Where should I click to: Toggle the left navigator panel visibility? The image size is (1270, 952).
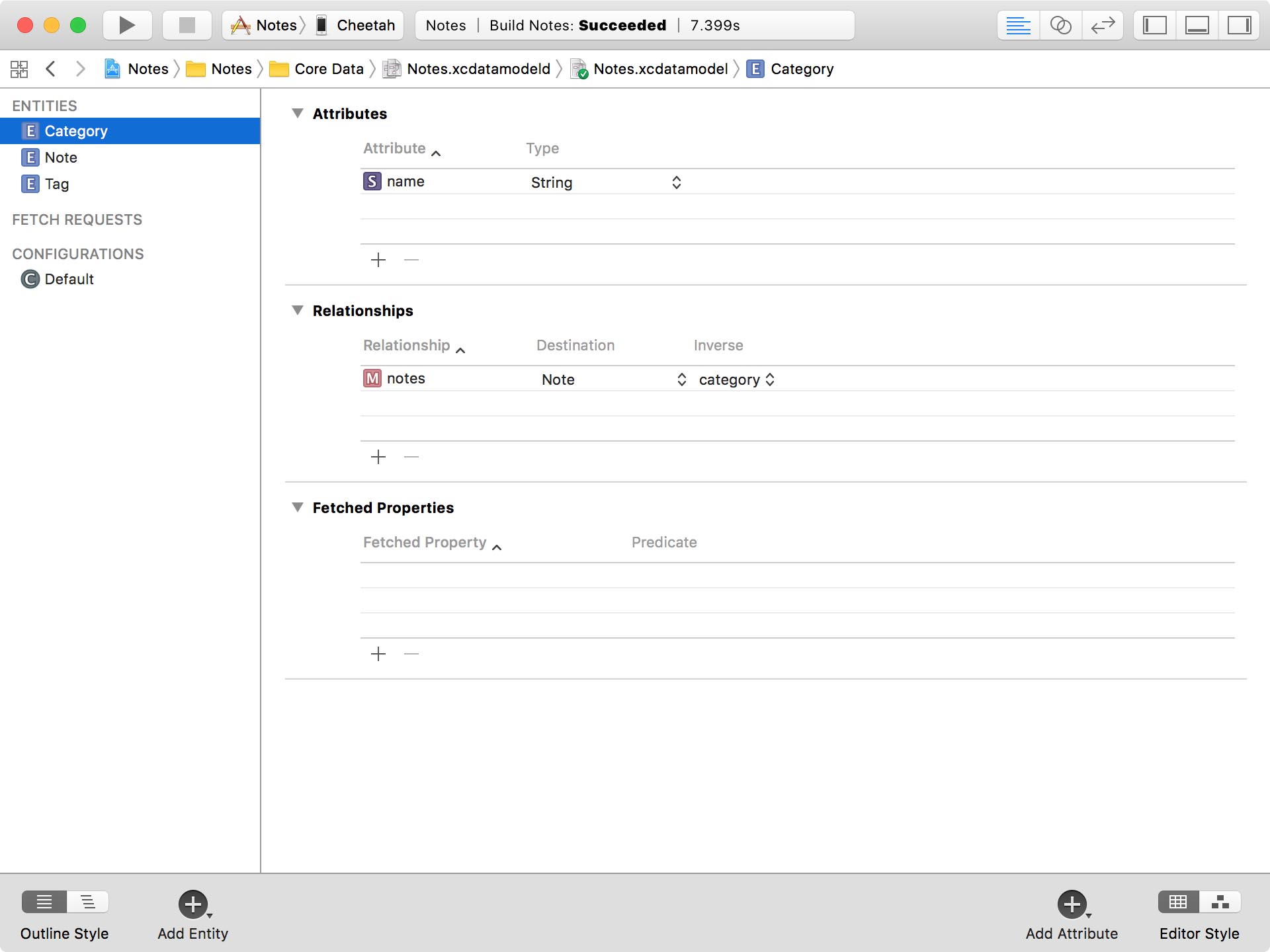pos(1154,25)
